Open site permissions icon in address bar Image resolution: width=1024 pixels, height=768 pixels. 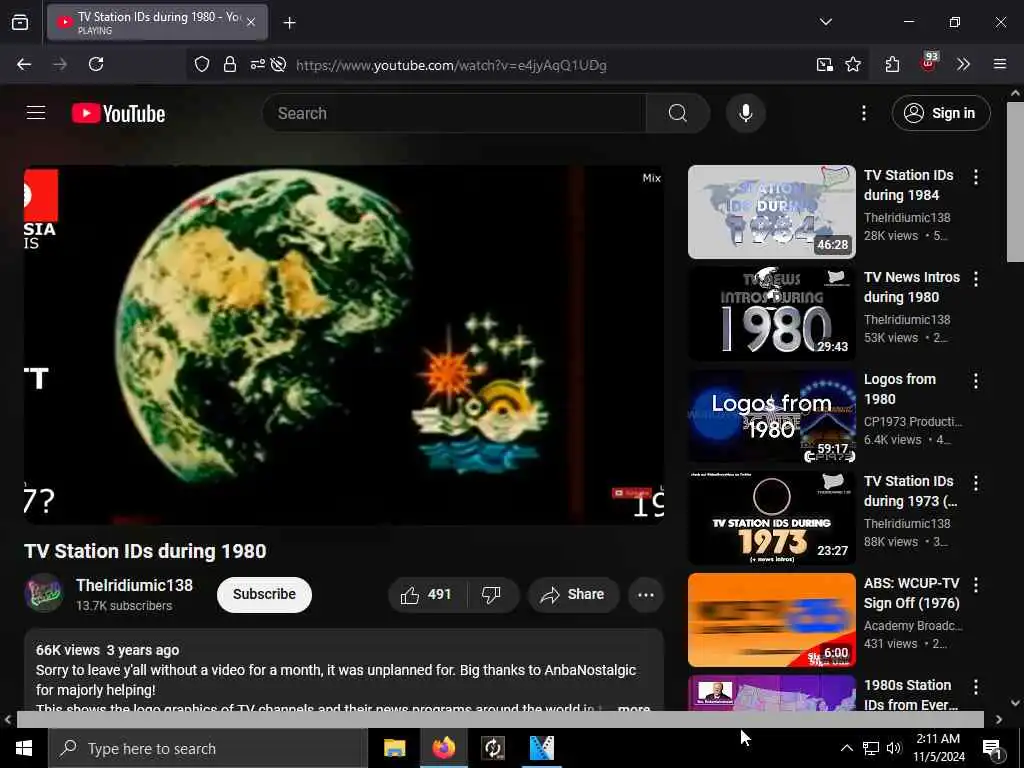(x=257, y=64)
